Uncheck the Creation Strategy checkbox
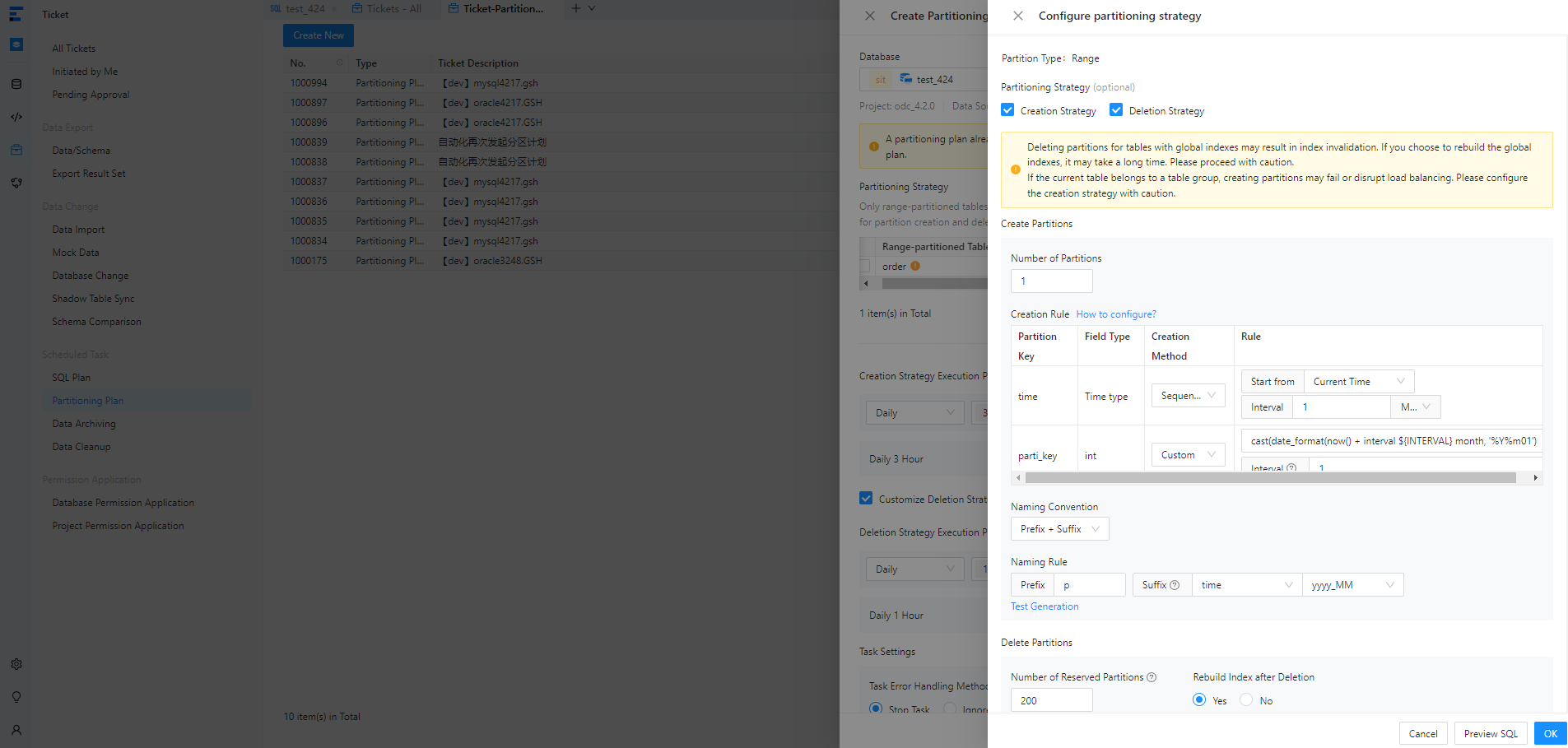Viewport: 1568px width, 748px height. click(1007, 110)
